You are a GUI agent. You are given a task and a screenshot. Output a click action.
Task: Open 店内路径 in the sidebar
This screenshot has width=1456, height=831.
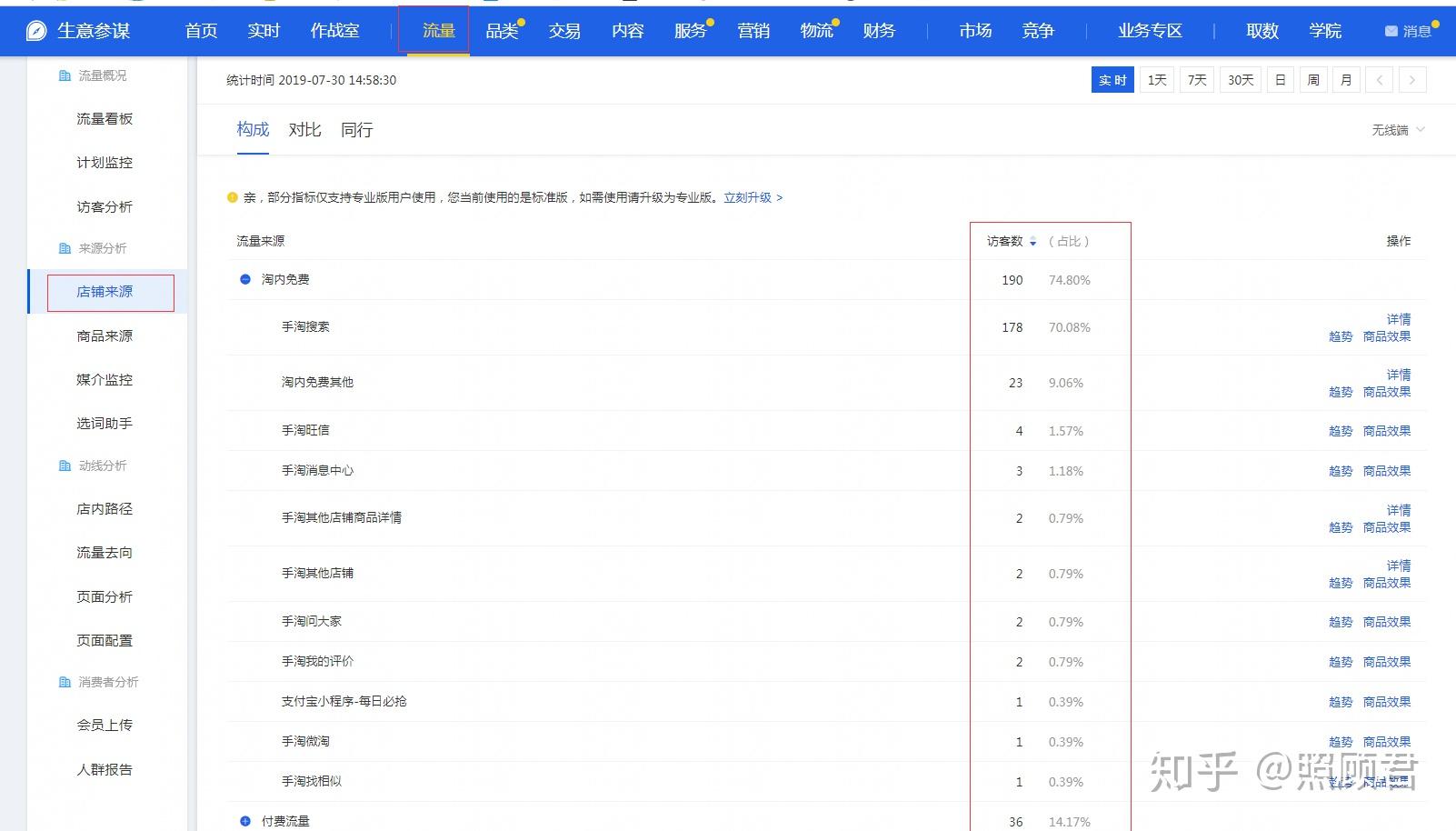coord(105,509)
